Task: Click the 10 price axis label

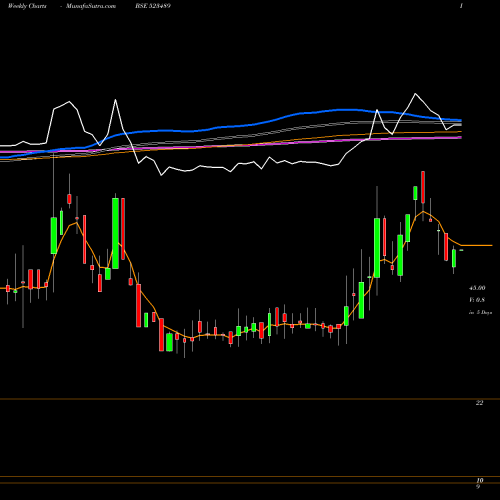Action: 480,480
